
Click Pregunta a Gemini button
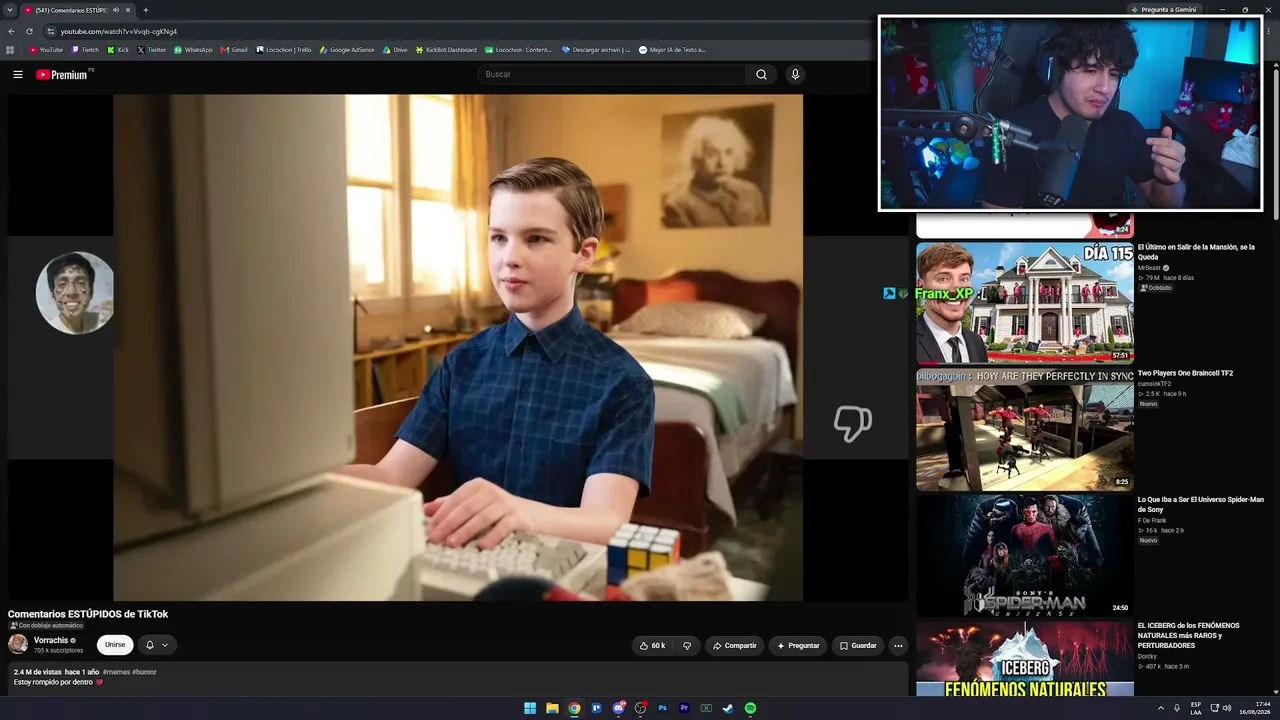1163,9
